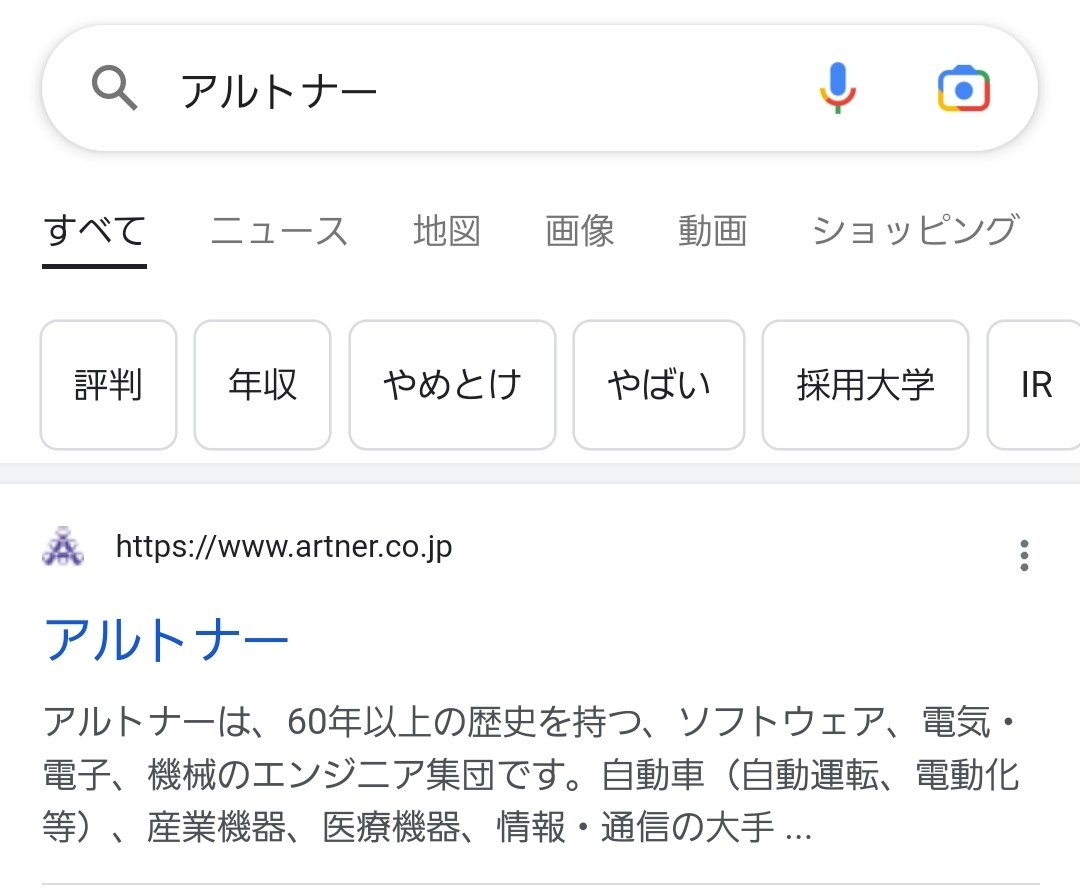Select the 年収 suggestion chip
The width and height of the screenshot is (1080, 892).
point(262,385)
